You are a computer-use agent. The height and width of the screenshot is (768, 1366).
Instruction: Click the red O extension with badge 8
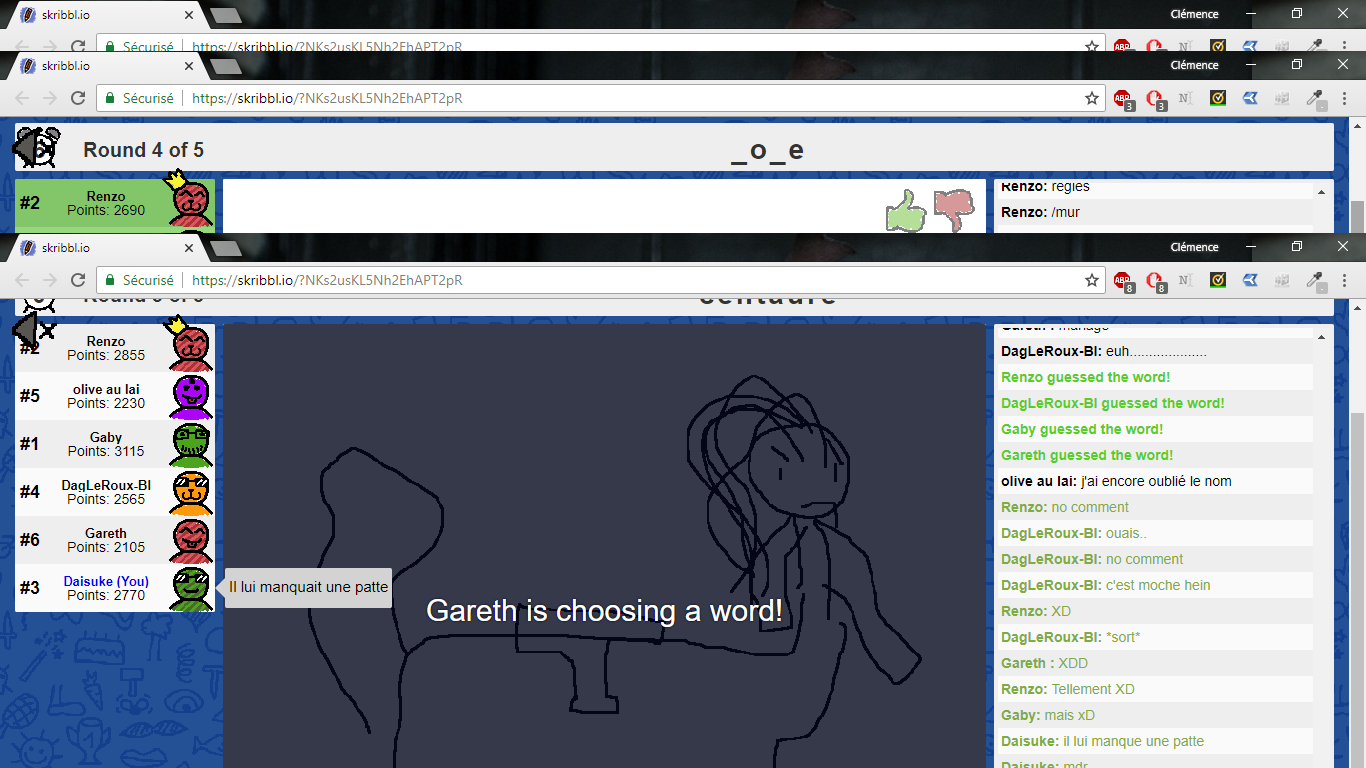tap(1155, 281)
